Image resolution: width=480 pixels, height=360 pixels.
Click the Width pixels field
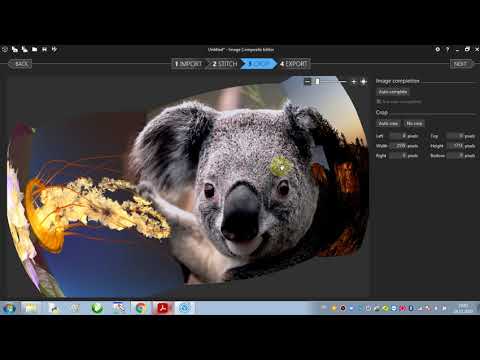click(x=398, y=146)
